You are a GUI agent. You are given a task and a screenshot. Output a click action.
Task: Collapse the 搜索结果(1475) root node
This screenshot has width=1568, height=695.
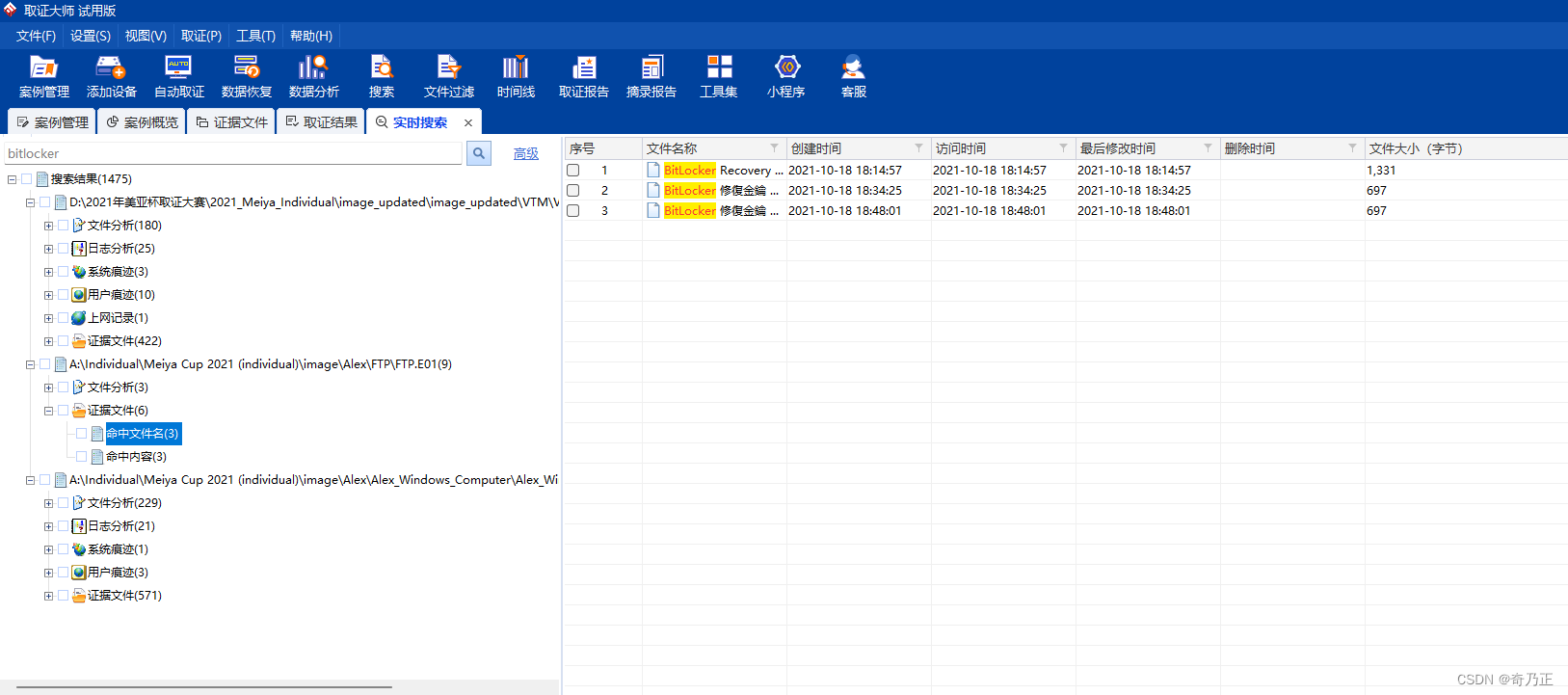pos(12,179)
